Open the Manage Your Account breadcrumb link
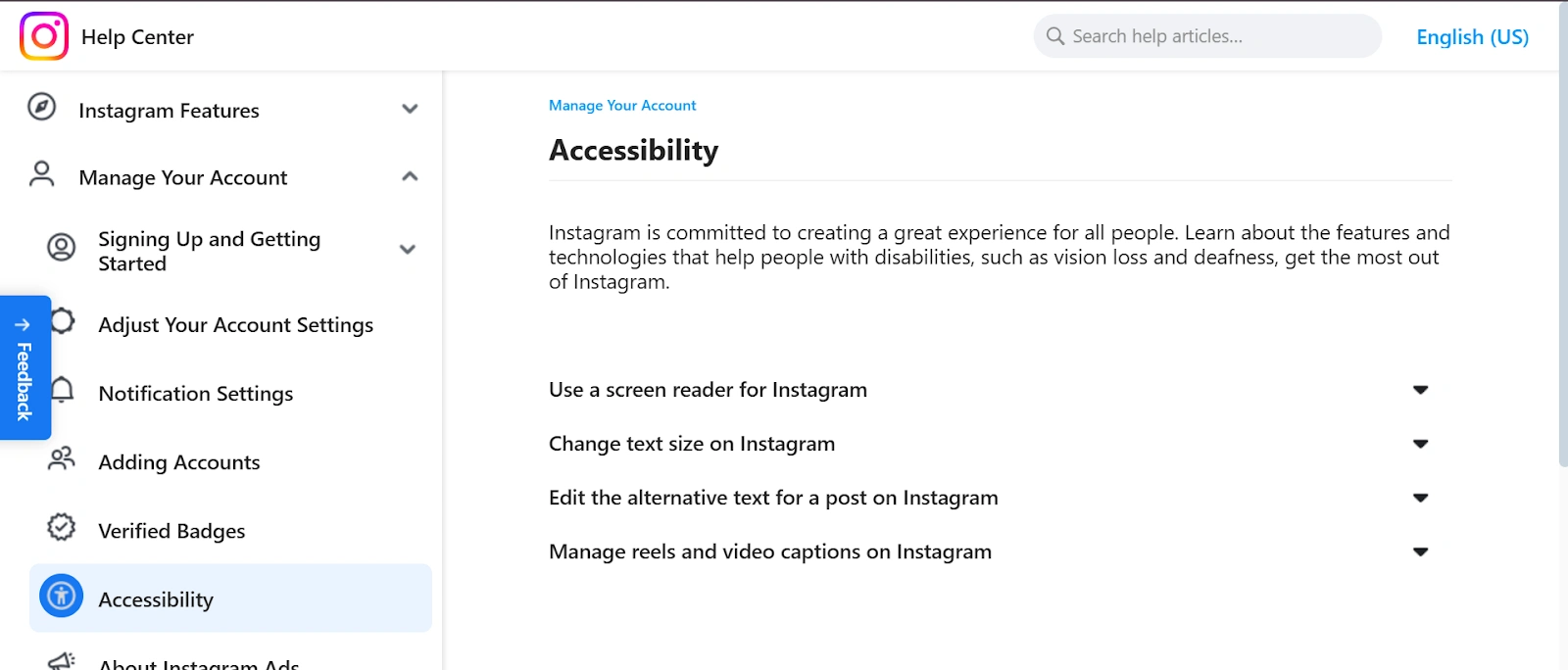 [622, 105]
